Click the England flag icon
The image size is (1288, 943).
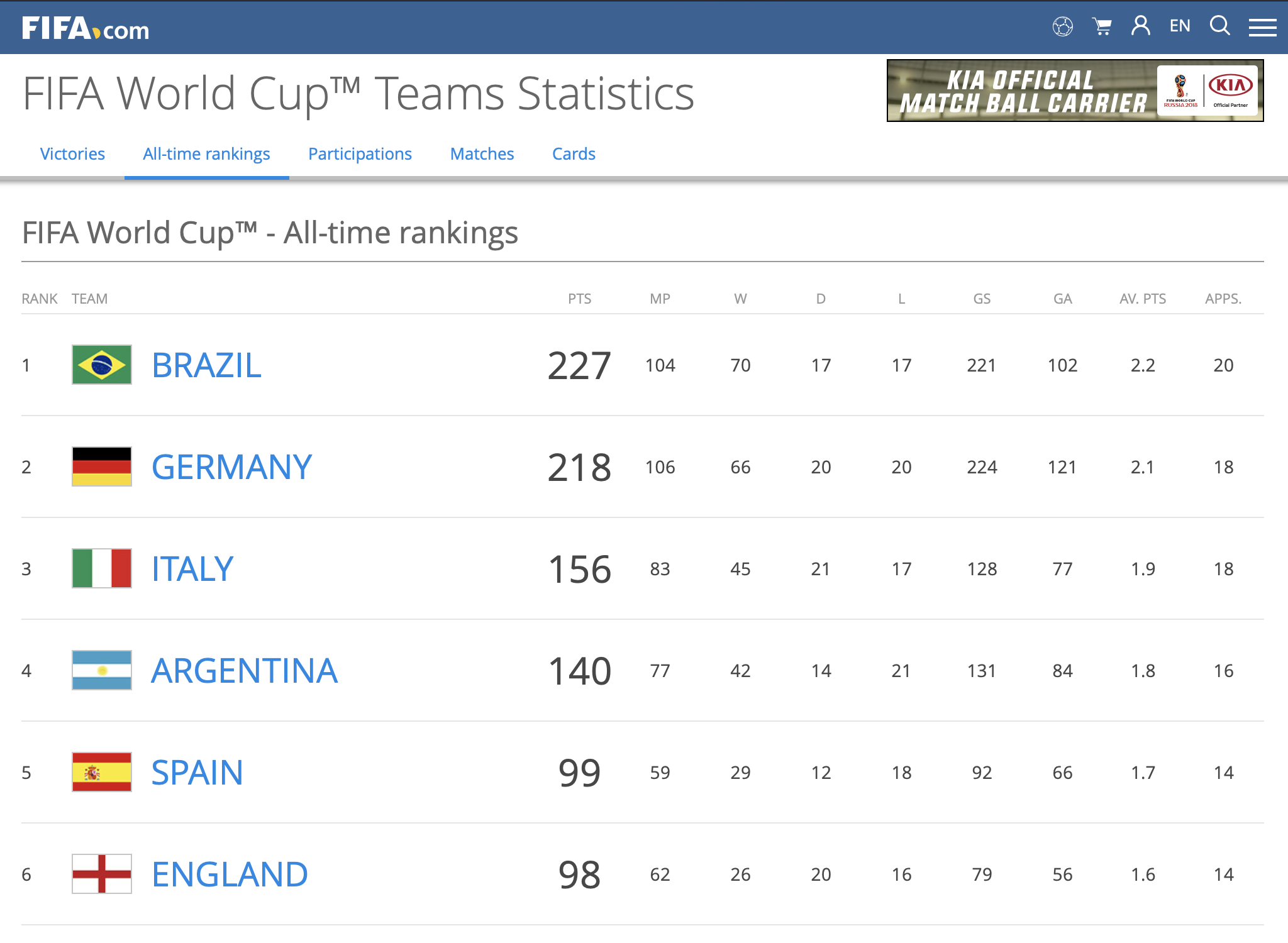(102, 874)
